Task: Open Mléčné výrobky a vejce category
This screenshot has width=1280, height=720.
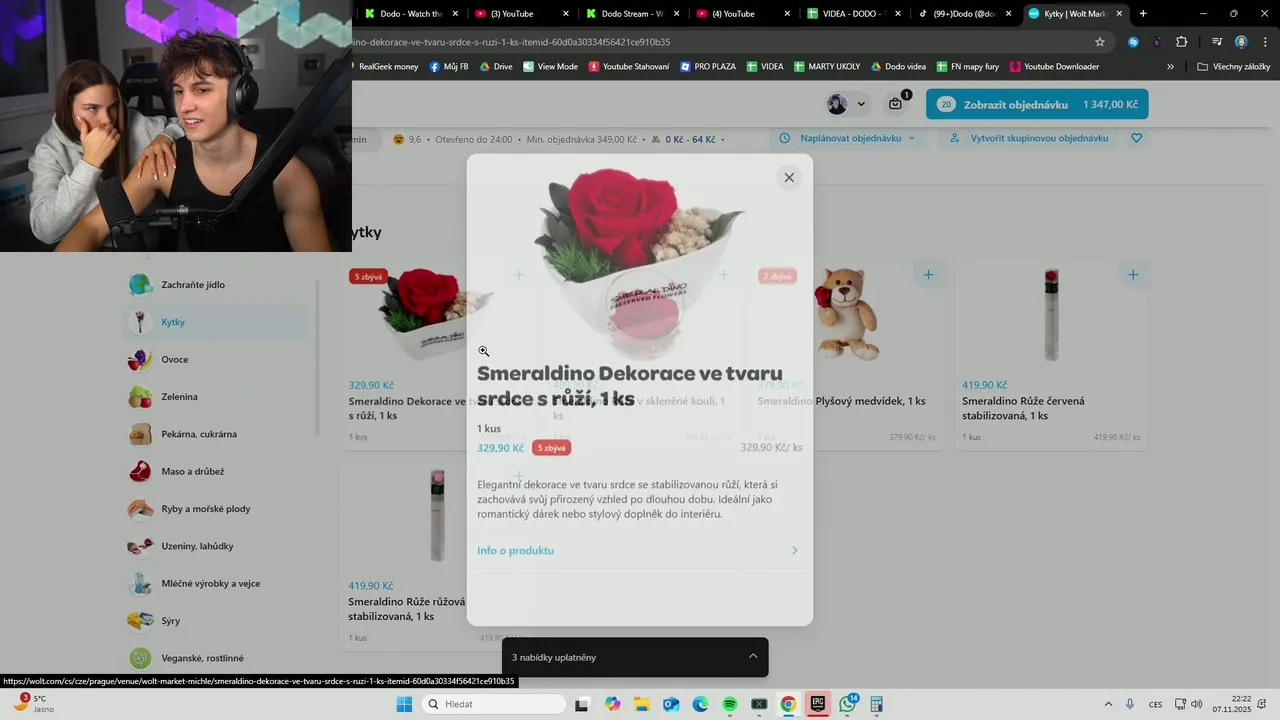Action: pos(217,584)
